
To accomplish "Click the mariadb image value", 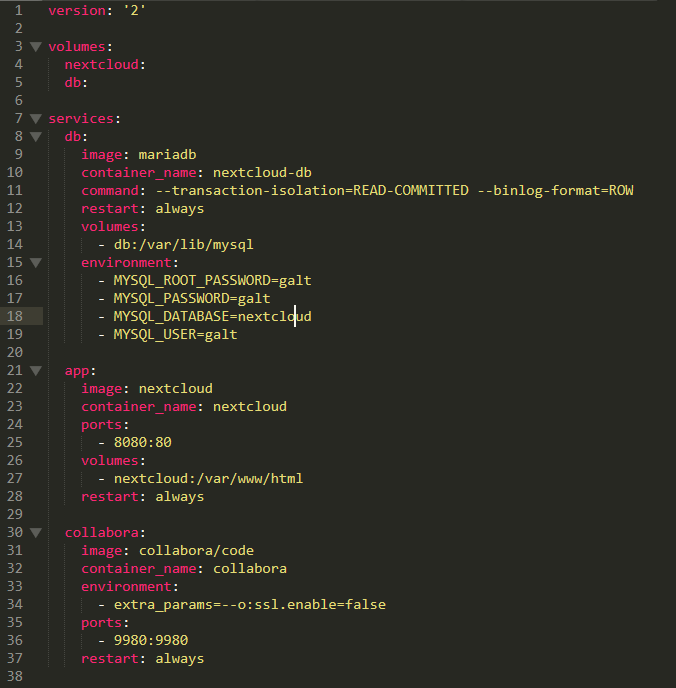I will coord(168,154).
